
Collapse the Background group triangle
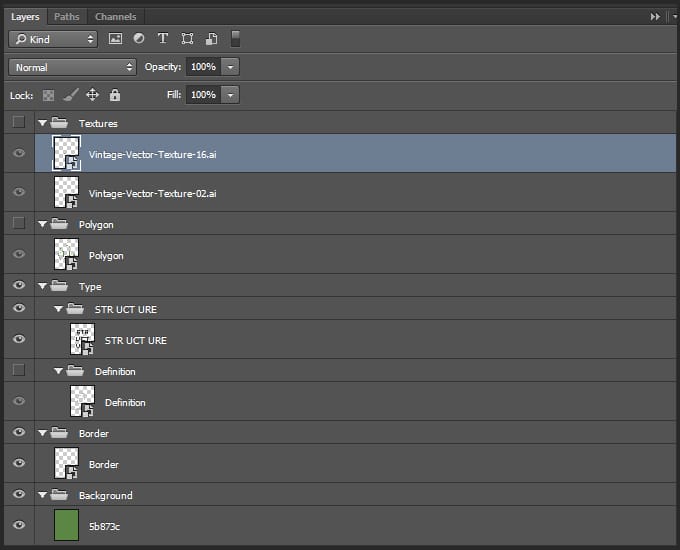coord(42,495)
